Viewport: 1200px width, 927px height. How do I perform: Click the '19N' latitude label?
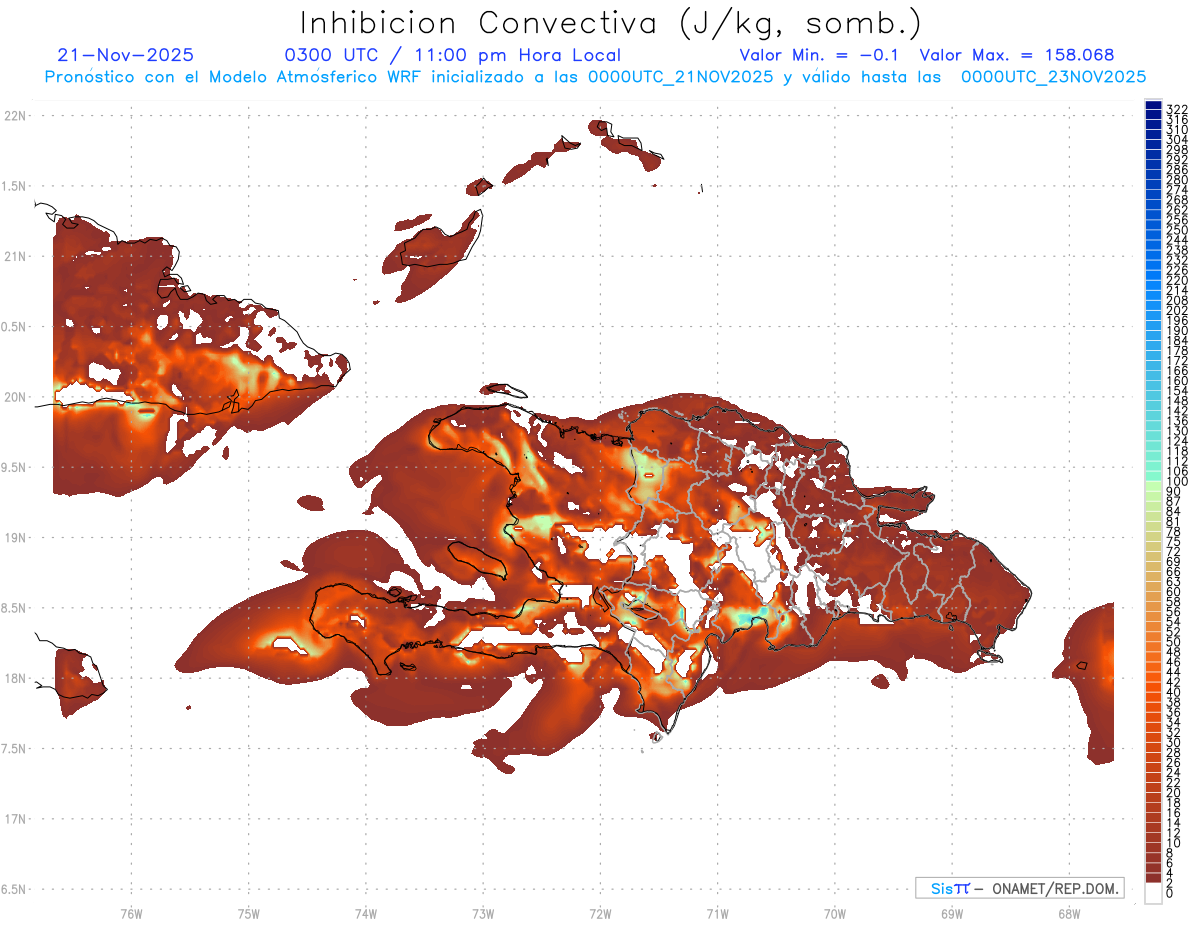tap(14, 538)
